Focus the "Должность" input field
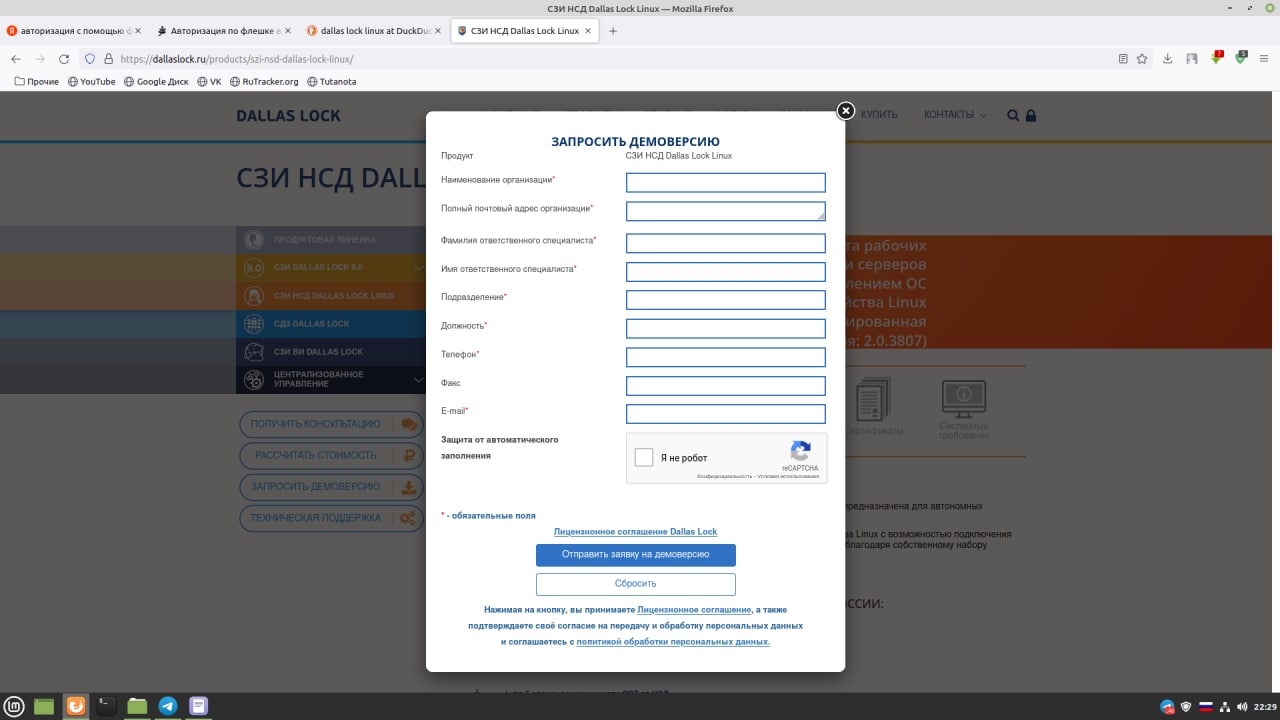1280x720 pixels. point(726,329)
